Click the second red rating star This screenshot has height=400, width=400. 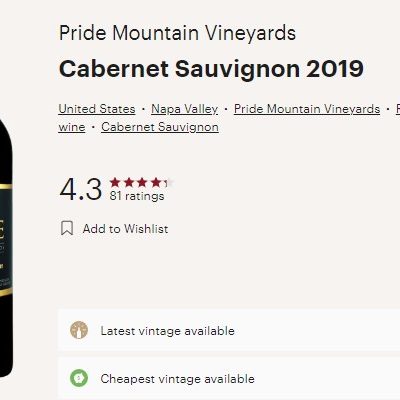[129, 182]
